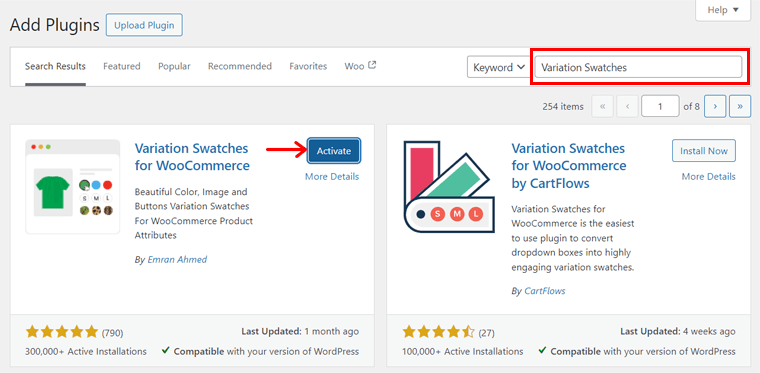Open the Favorites tab
Screen dimensions: 760x373
[308, 66]
